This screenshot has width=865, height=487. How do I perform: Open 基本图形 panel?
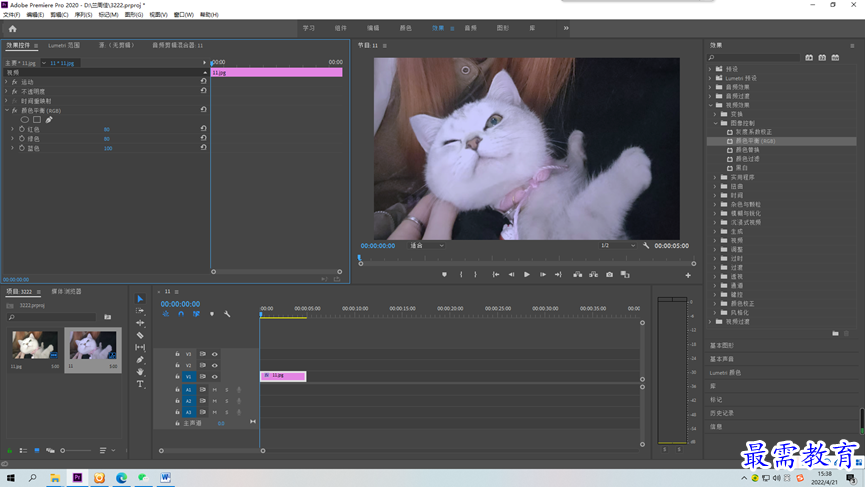tap(722, 345)
